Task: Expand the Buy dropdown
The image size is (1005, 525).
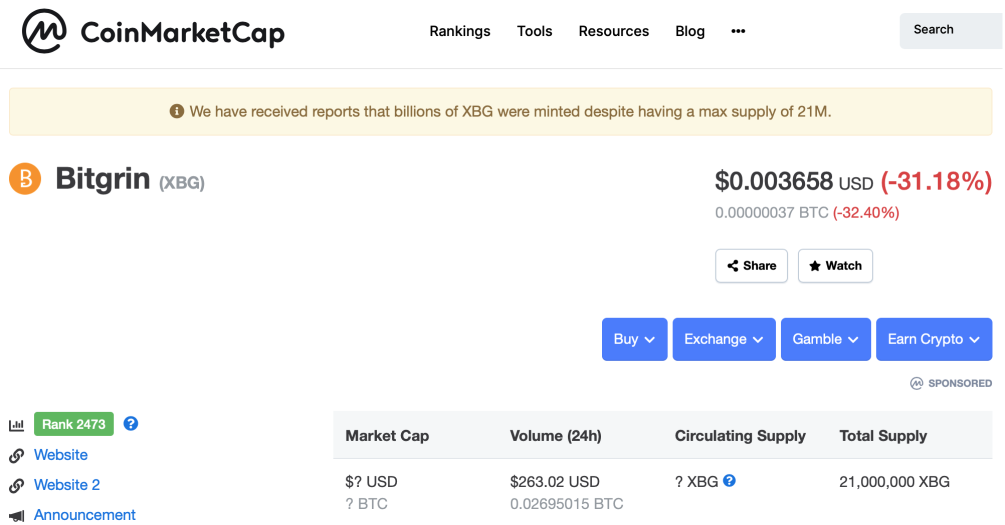Action: pos(635,339)
